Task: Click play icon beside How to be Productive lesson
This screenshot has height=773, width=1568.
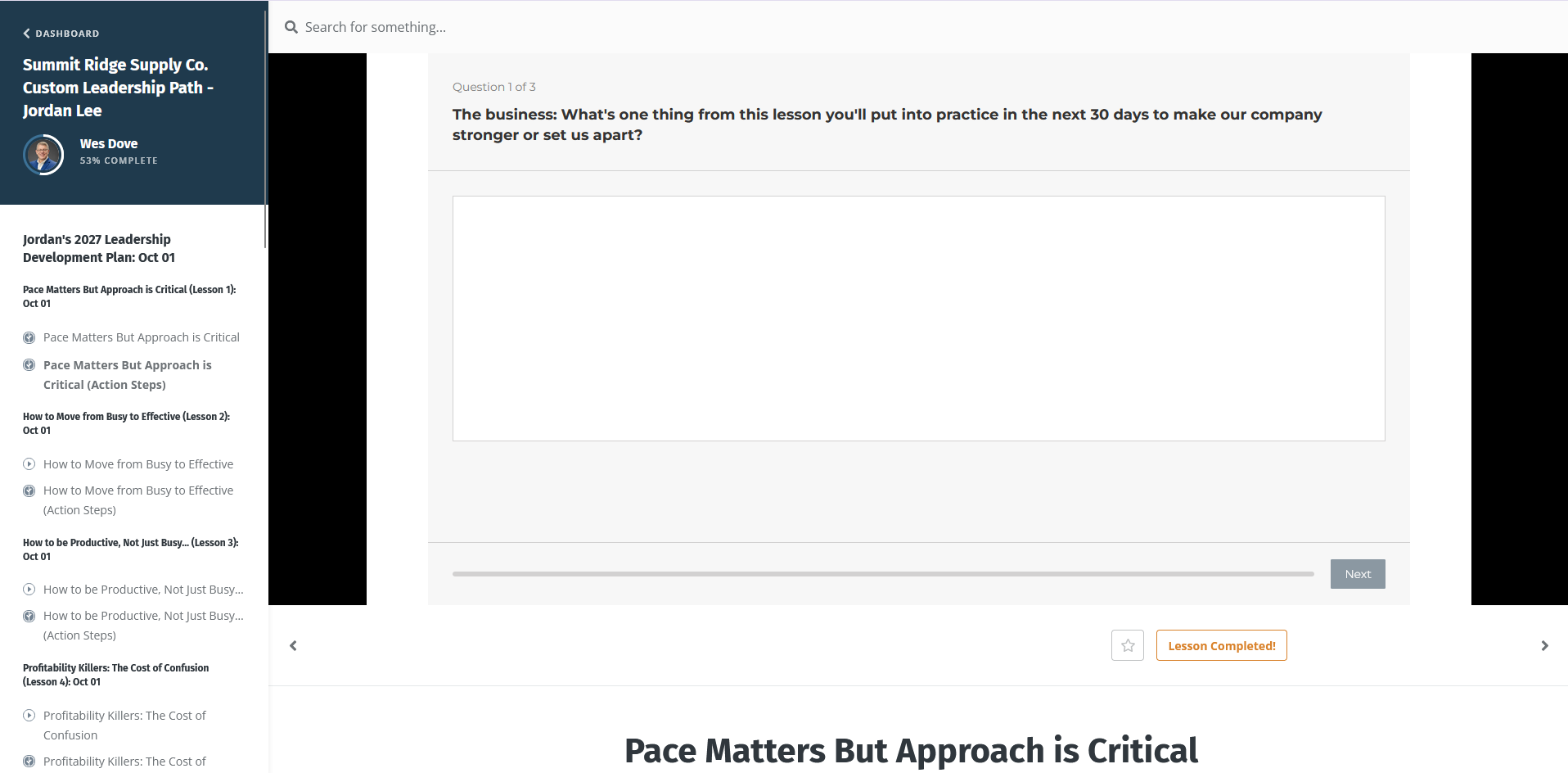Action: pos(29,590)
